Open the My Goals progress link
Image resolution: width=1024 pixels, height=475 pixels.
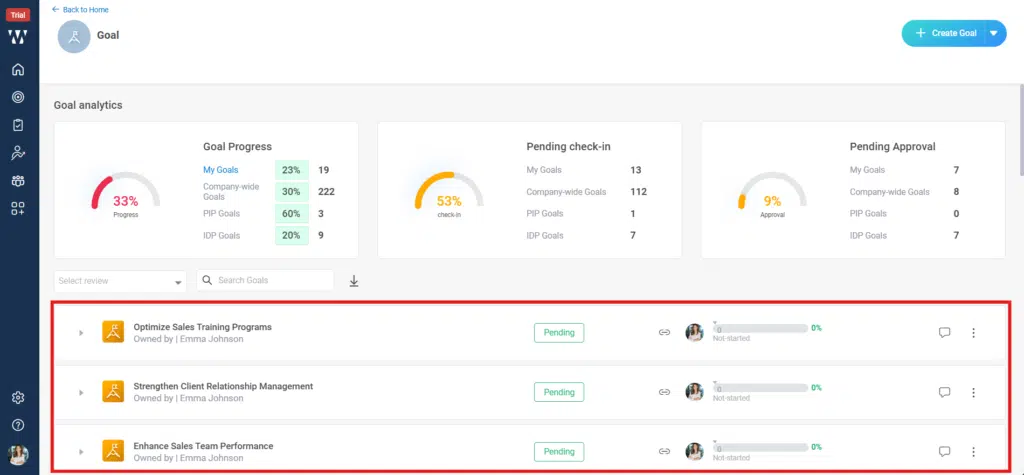[x=221, y=170]
